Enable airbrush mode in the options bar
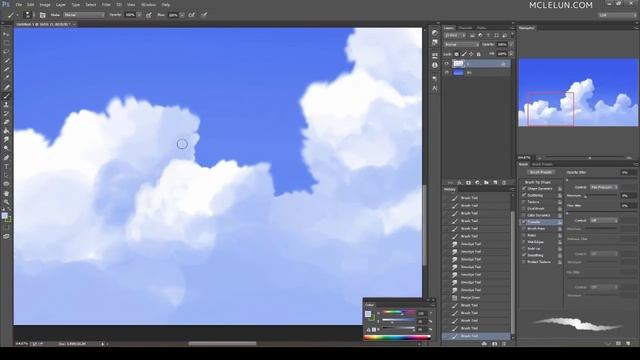The width and height of the screenshot is (640, 360). point(191,15)
